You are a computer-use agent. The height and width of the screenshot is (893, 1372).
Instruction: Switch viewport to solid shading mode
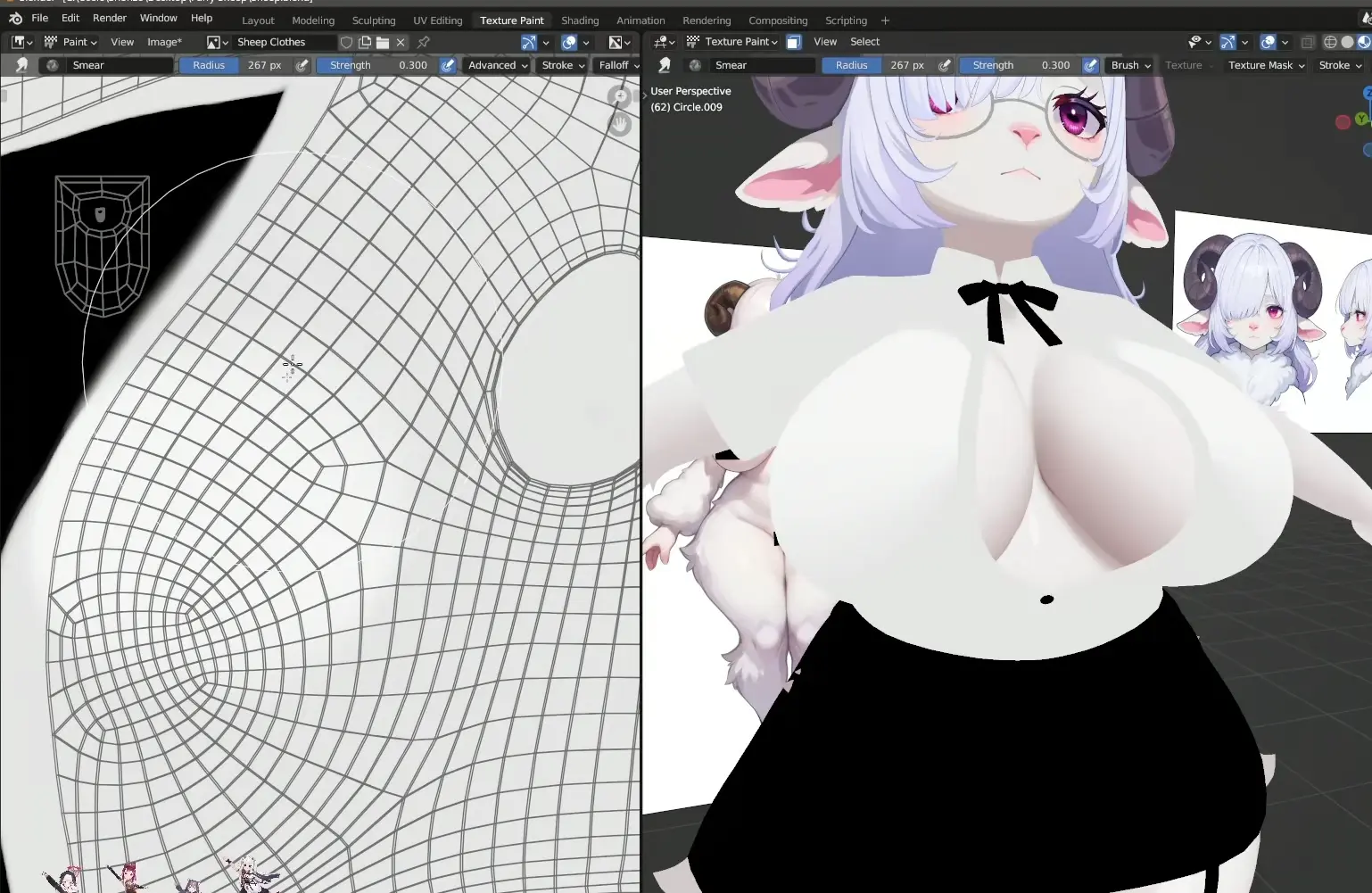[1347, 42]
